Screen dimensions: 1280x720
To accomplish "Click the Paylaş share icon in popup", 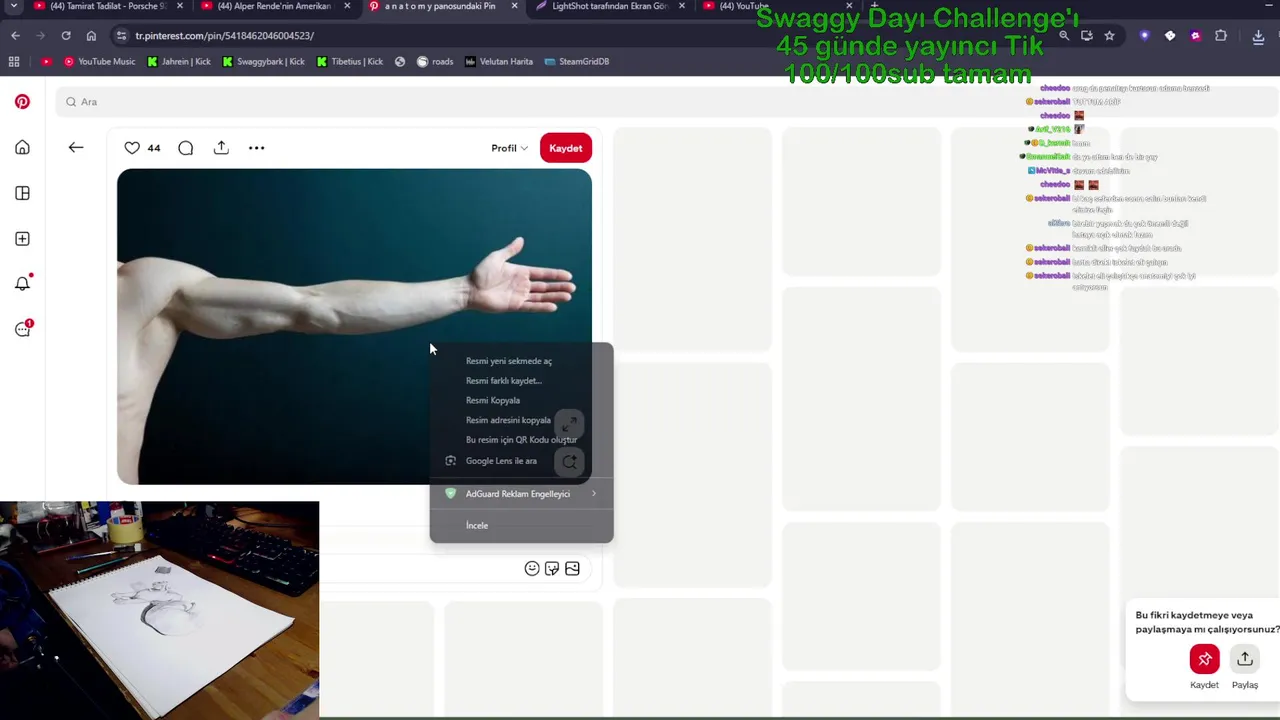I will pyautogui.click(x=1245, y=659).
